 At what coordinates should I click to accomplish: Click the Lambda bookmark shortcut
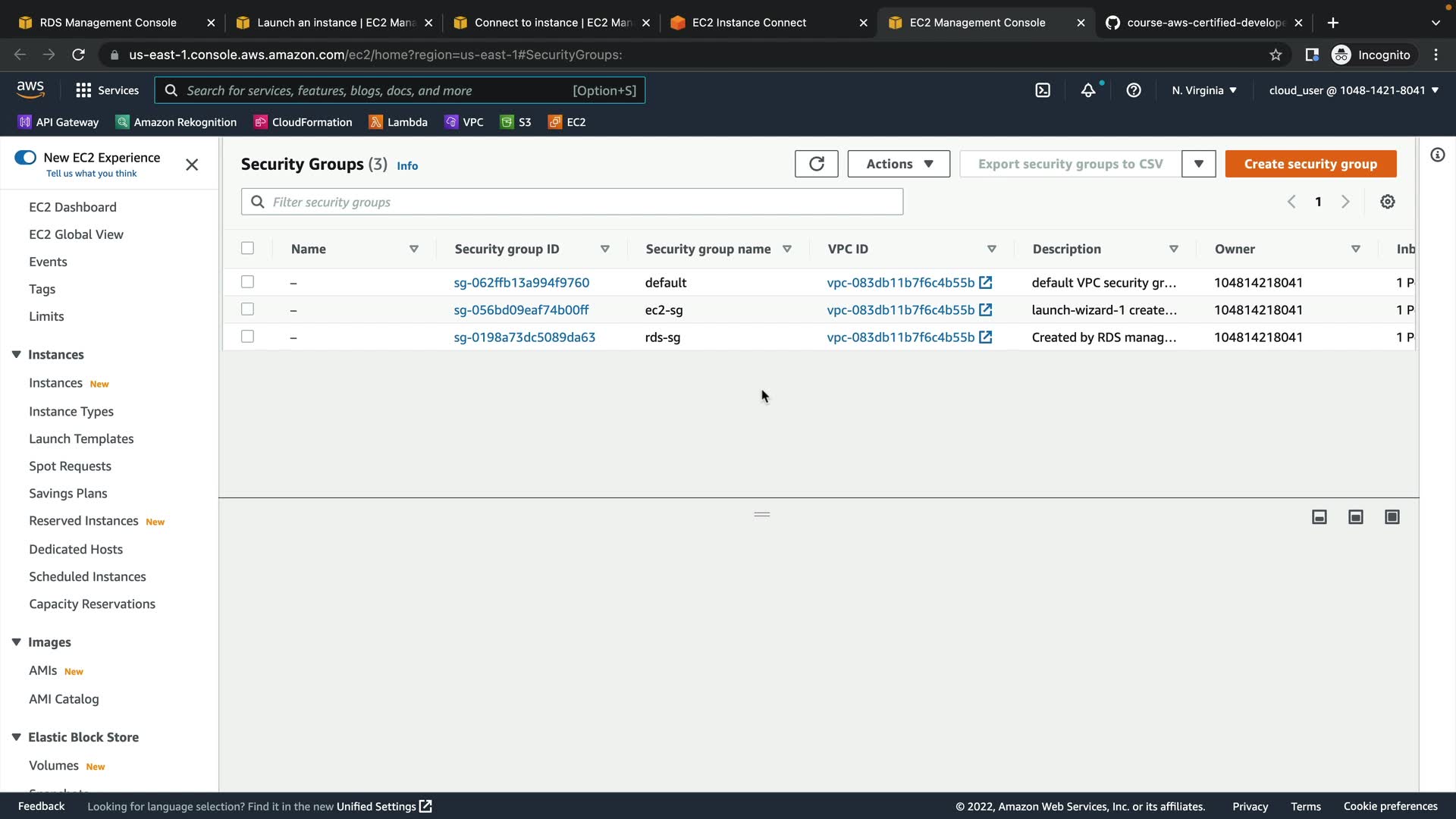[x=398, y=122]
